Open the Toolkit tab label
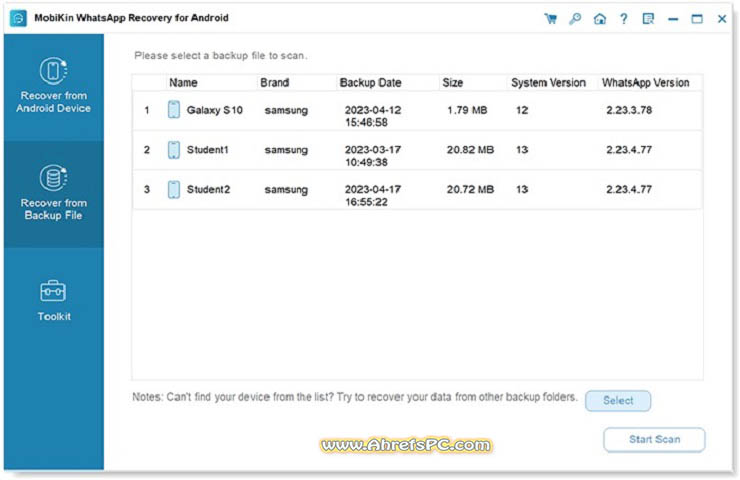Image resolution: width=740 pixels, height=480 pixels. (54, 316)
